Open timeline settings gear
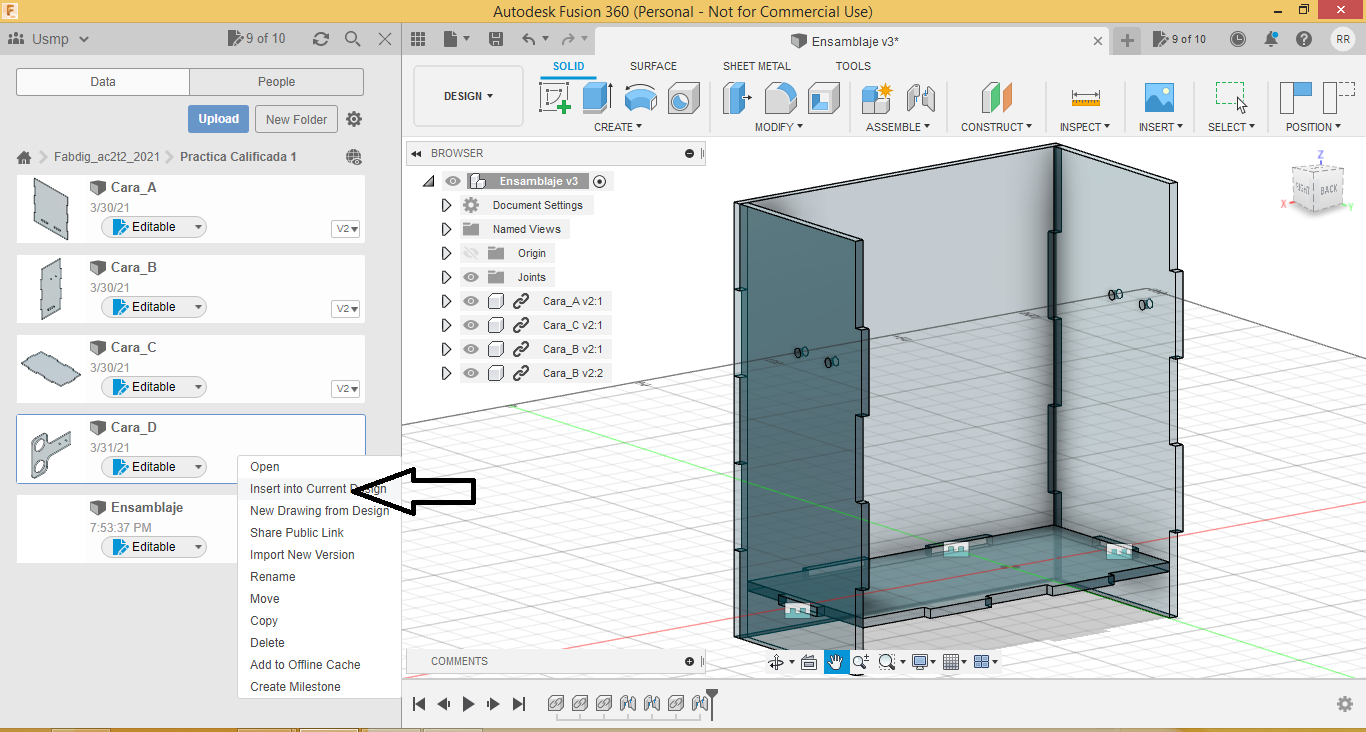This screenshot has width=1366, height=732. point(1345,704)
